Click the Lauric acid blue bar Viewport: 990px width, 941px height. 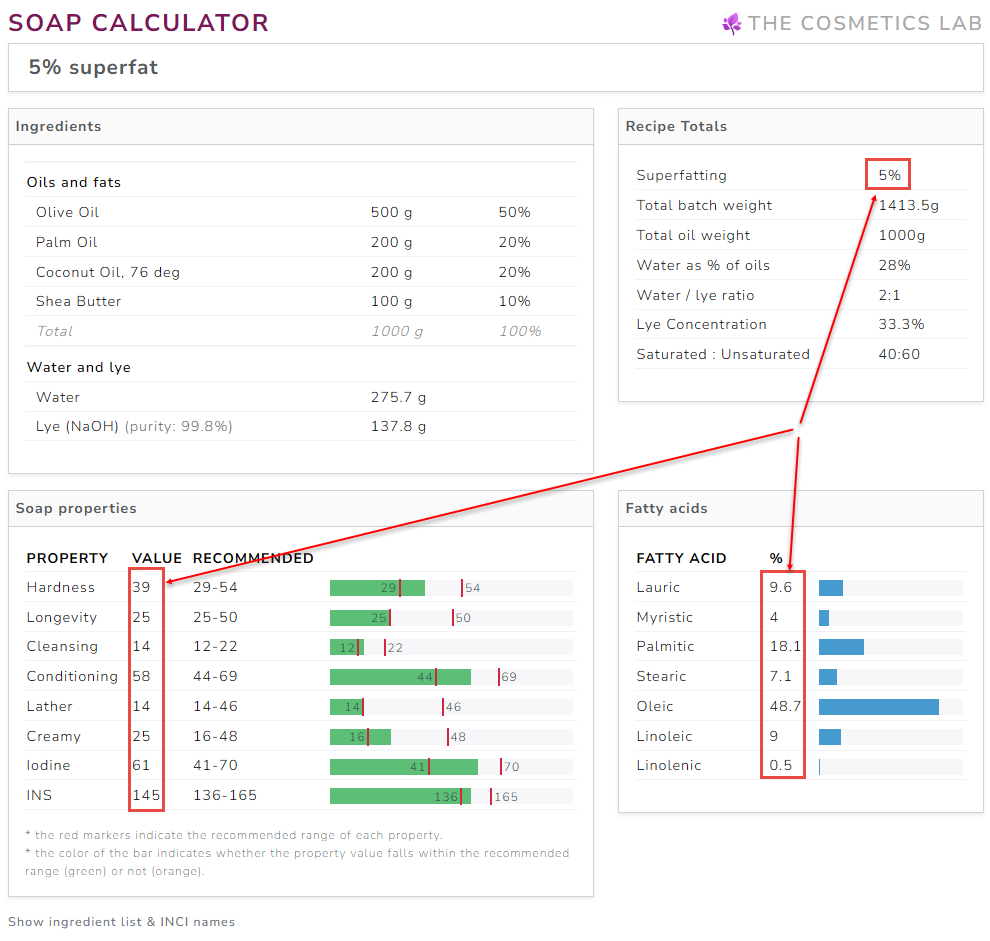pos(831,588)
